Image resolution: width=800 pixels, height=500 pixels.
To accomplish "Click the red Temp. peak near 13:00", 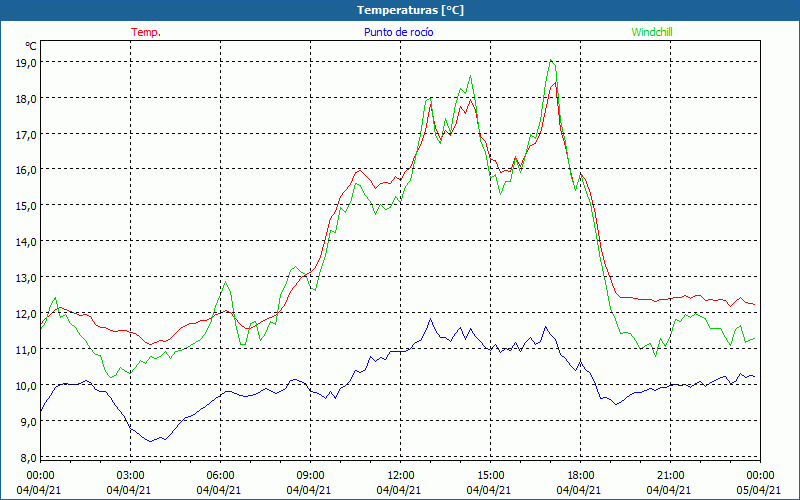I will (430, 104).
